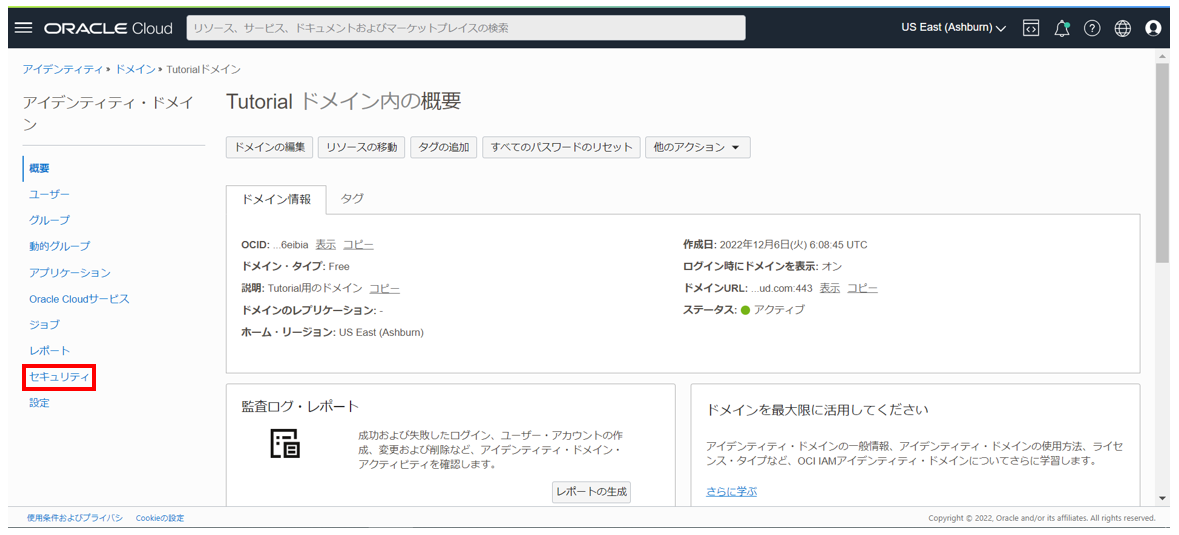Click the vertical page scrollbar

[x=1161, y=160]
